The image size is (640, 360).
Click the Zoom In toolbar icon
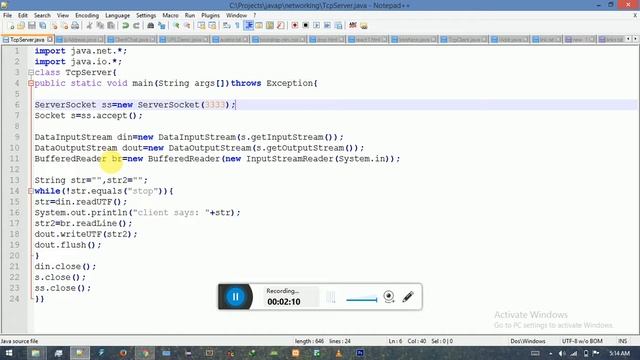pos(176,26)
